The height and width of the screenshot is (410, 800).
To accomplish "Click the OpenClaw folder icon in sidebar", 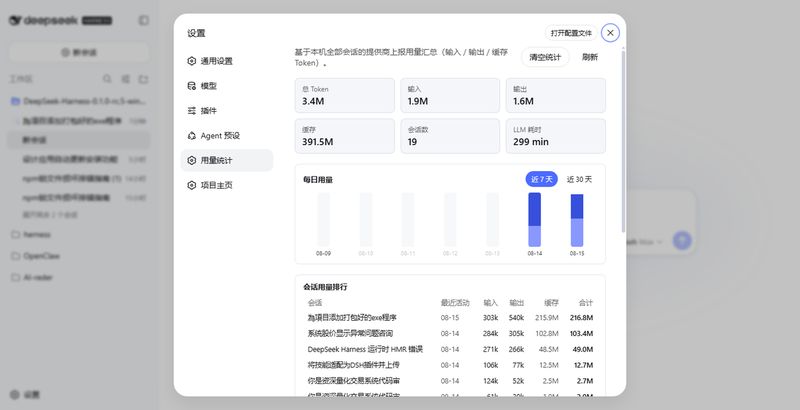I will click(15, 256).
